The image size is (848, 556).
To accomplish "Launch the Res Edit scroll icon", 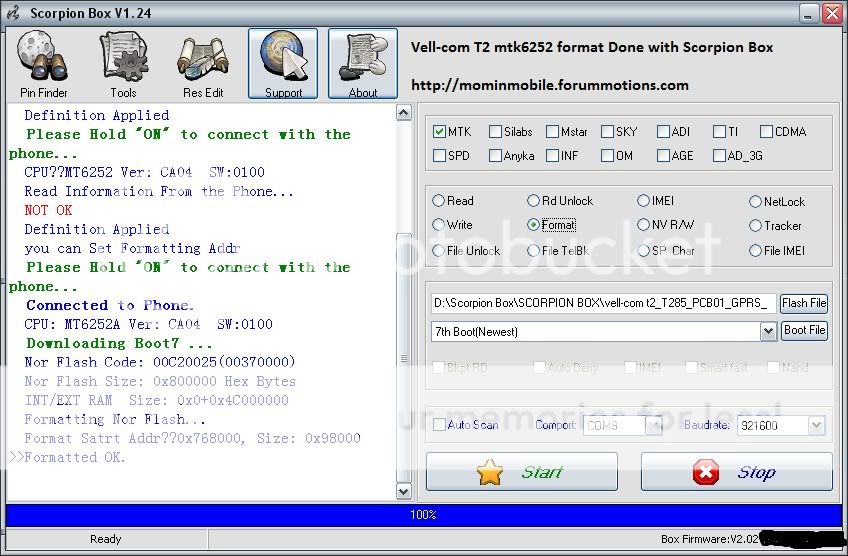I will (x=203, y=64).
